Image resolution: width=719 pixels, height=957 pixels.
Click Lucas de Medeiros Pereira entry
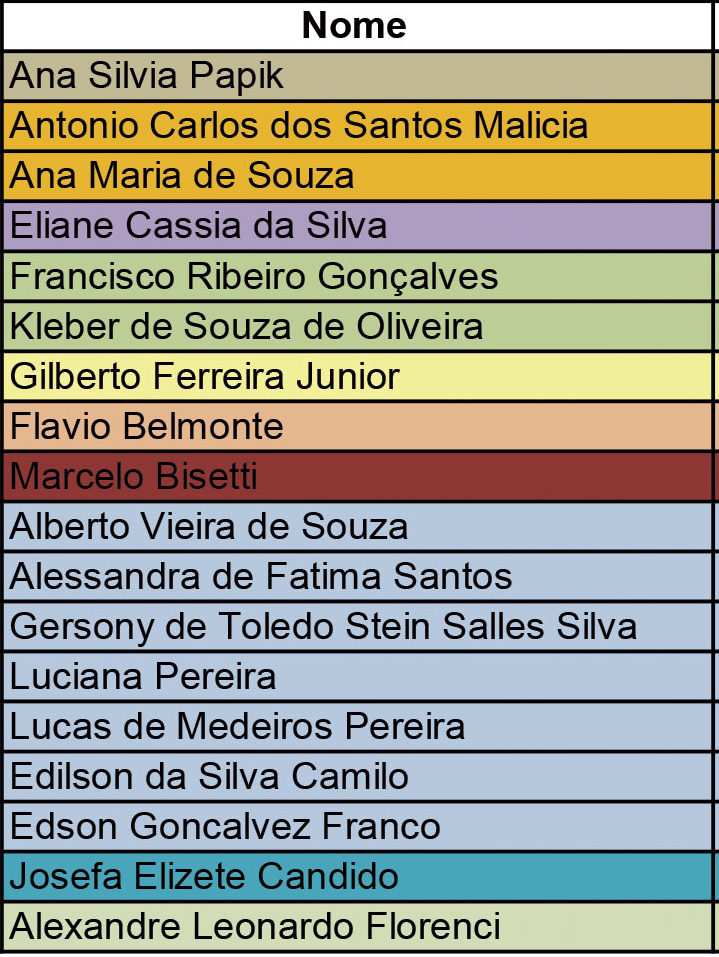237,727
